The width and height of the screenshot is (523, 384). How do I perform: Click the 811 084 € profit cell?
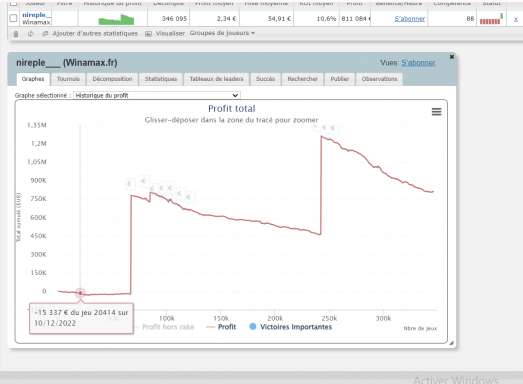pos(356,19)
